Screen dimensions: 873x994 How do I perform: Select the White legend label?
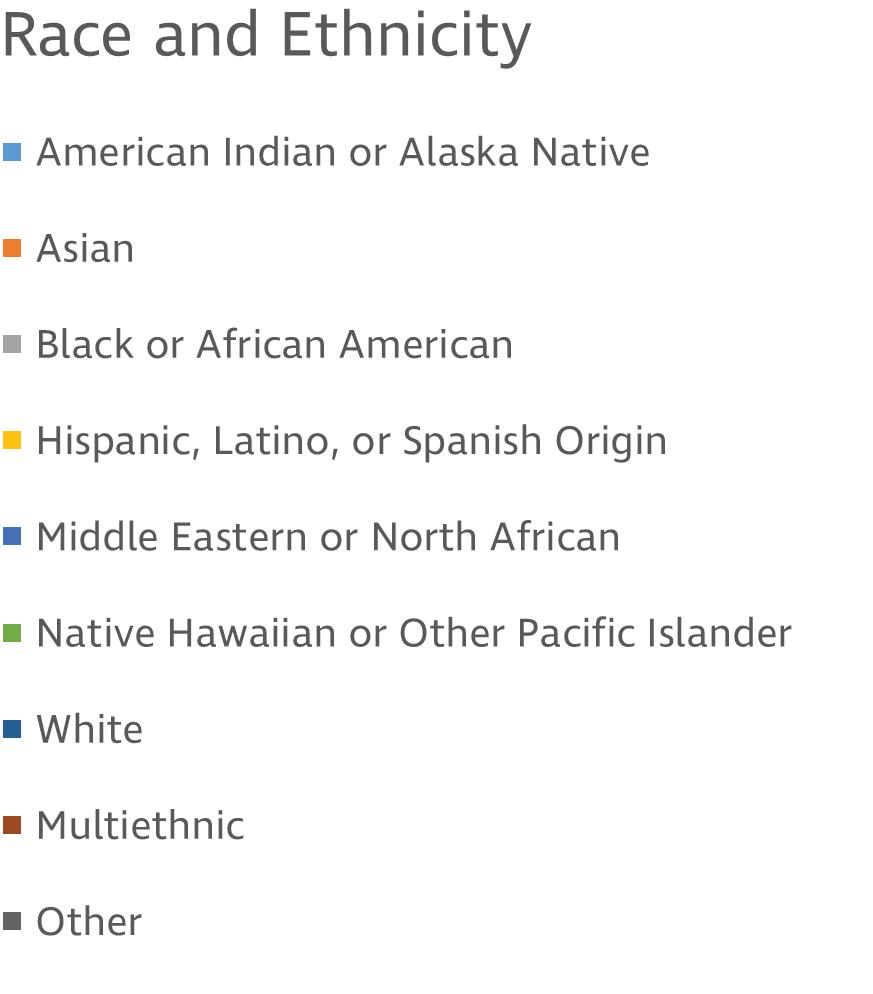coord(89,729)
